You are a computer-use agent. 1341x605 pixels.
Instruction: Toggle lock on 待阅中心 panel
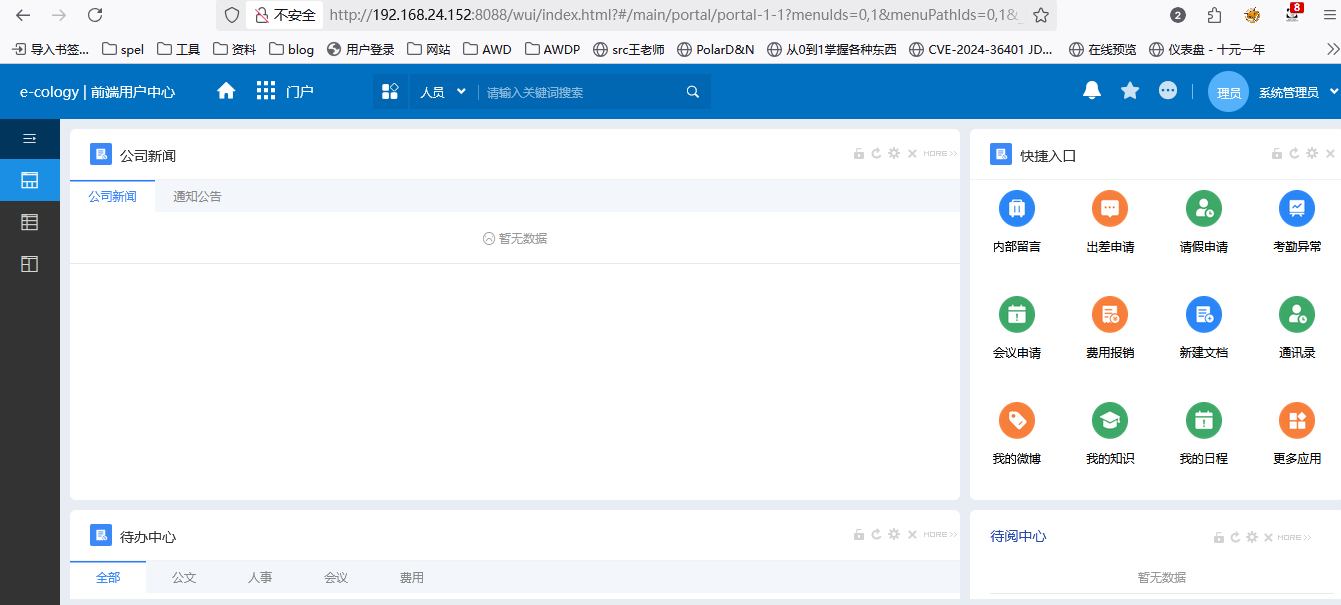1217,537
